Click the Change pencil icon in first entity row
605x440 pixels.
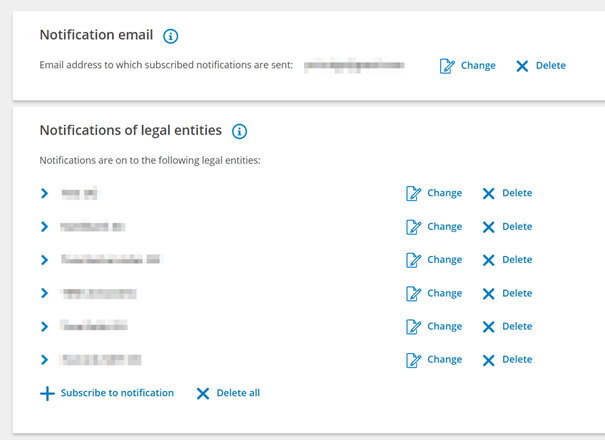click(414, 193)
